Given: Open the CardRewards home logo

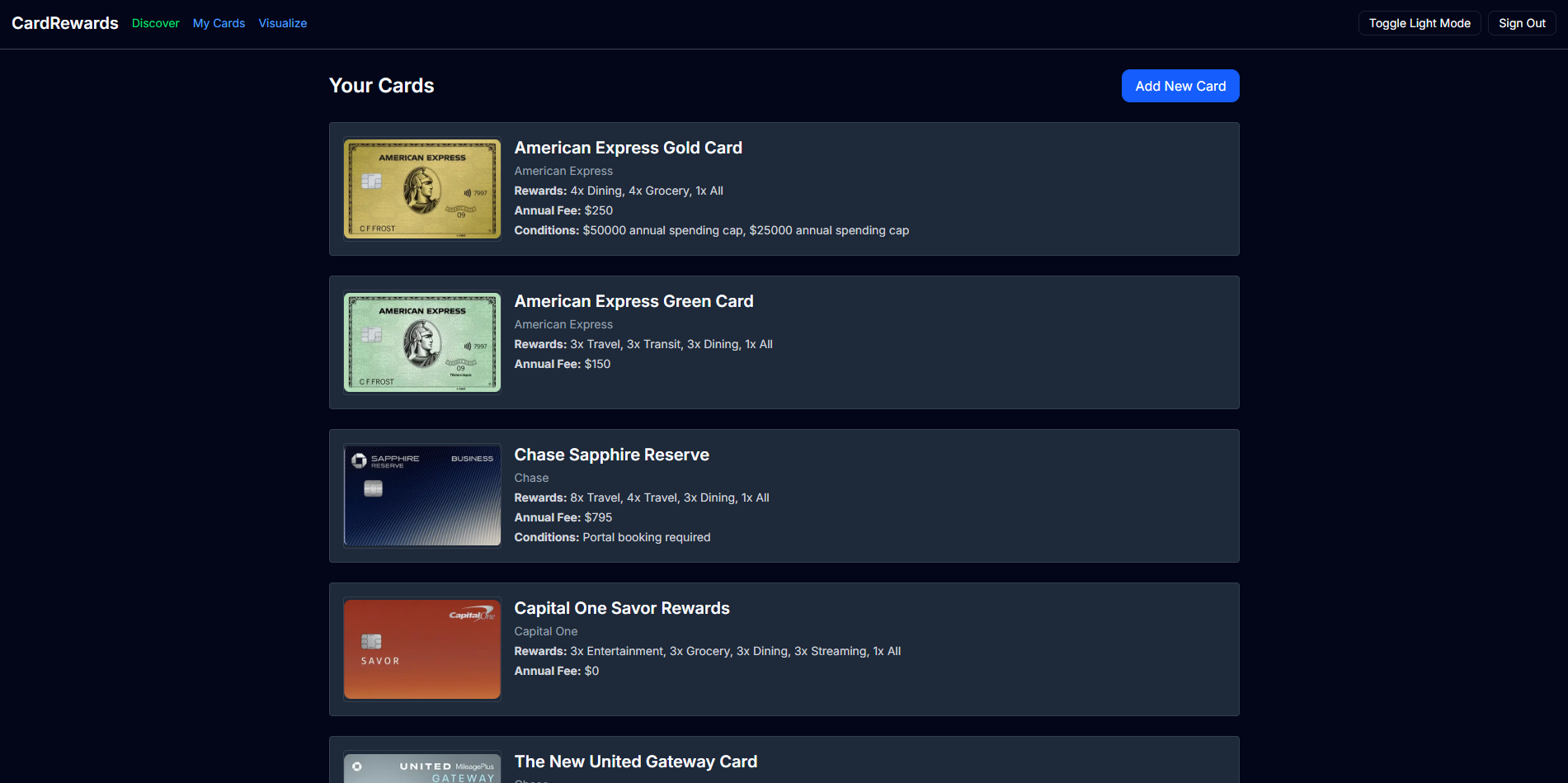Looking at the screenshot, I should (x=65, y=23).
